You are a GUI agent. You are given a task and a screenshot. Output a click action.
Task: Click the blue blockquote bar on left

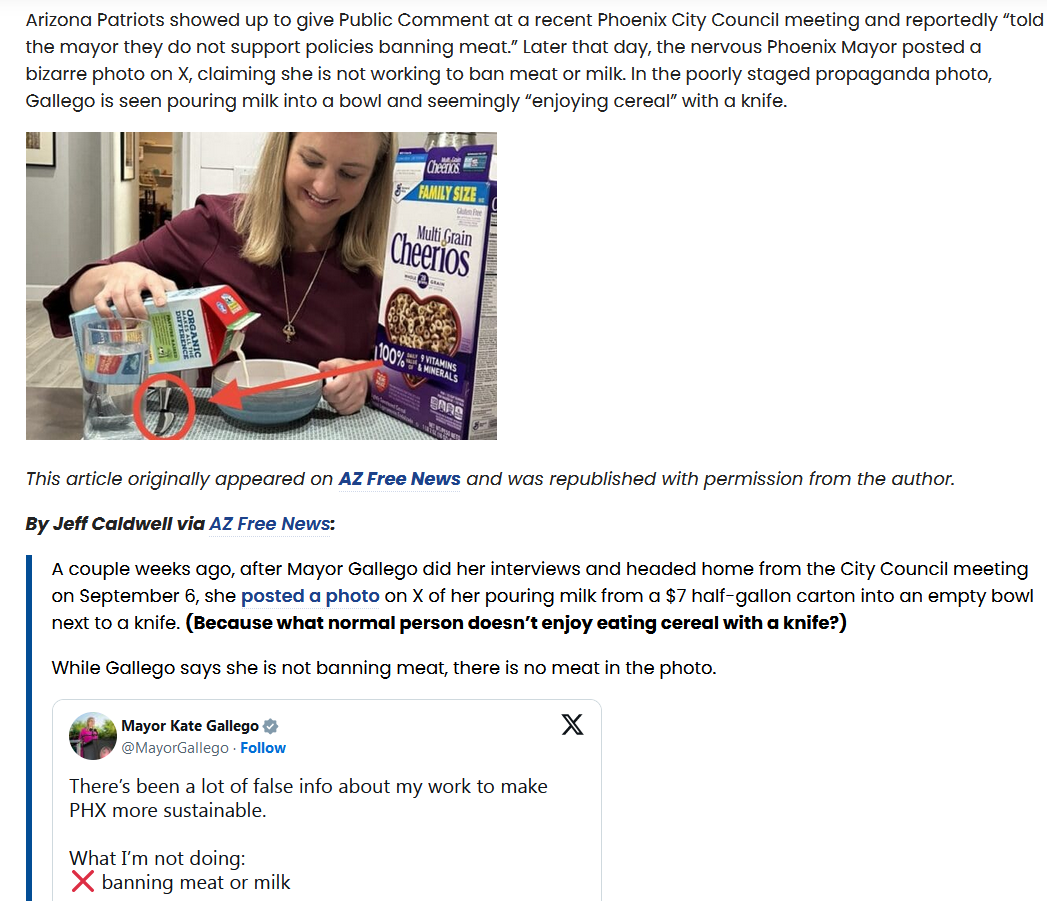(29, 728)
